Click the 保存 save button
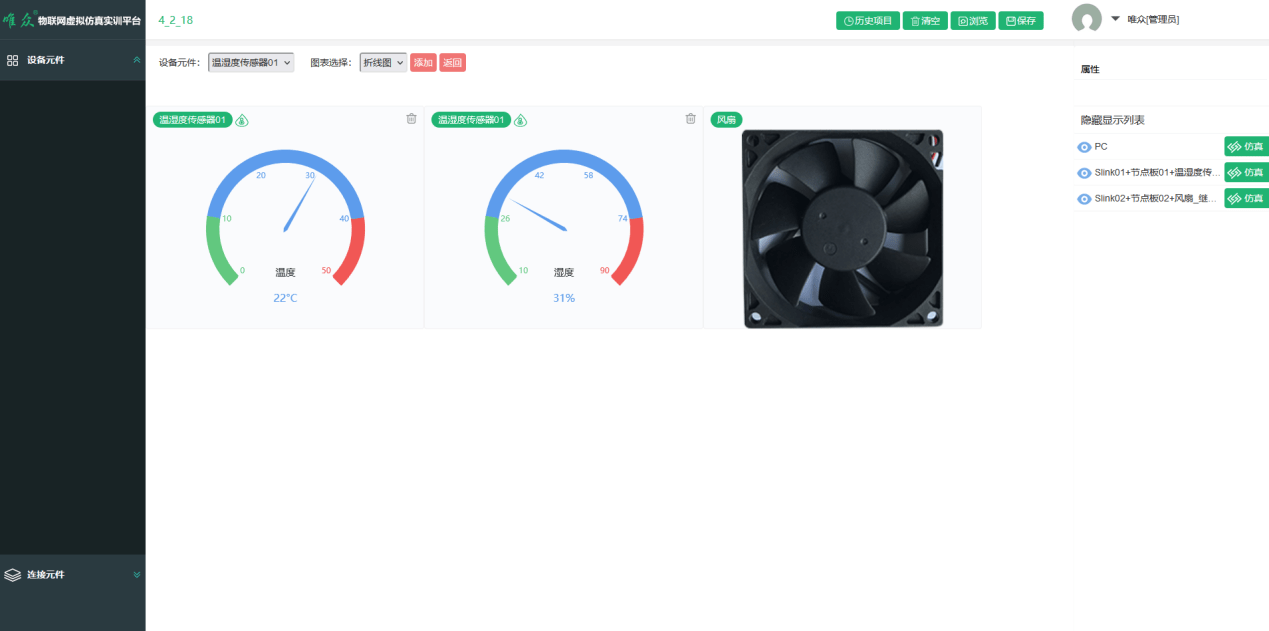Viewport: 1269px width, 631px height. point(1021,20)
